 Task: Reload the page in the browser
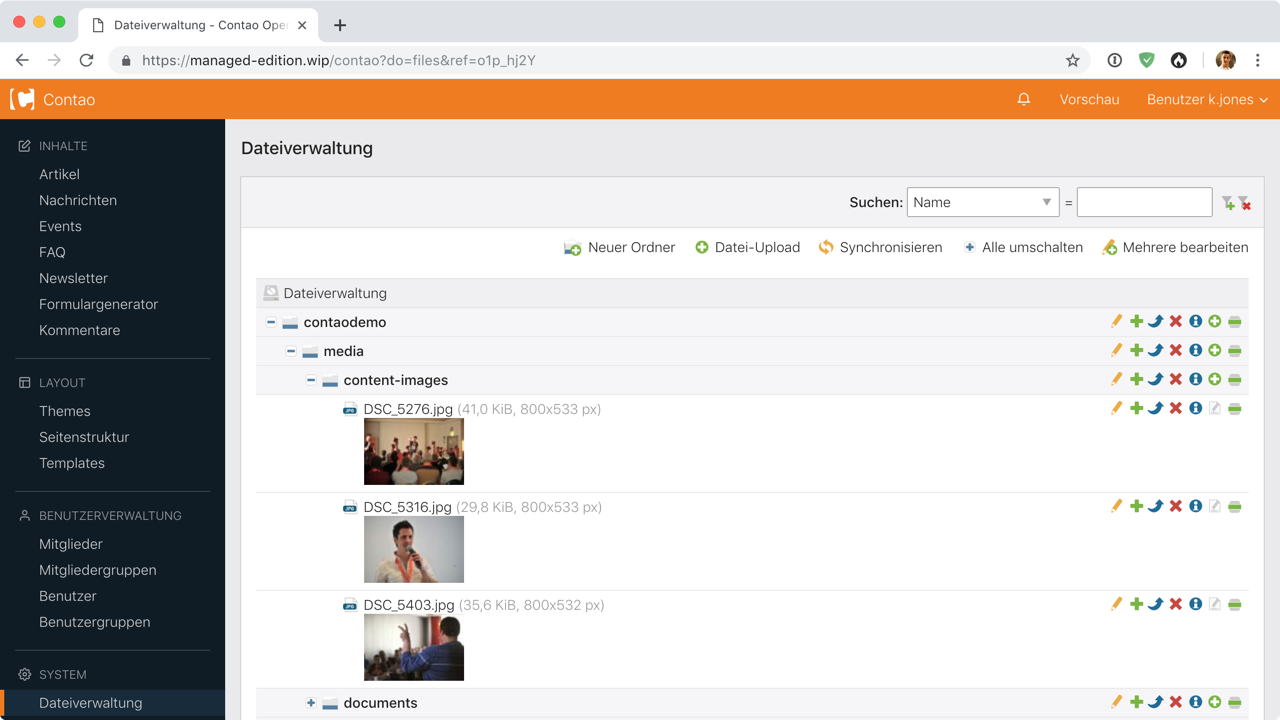(x=87, y=60)
